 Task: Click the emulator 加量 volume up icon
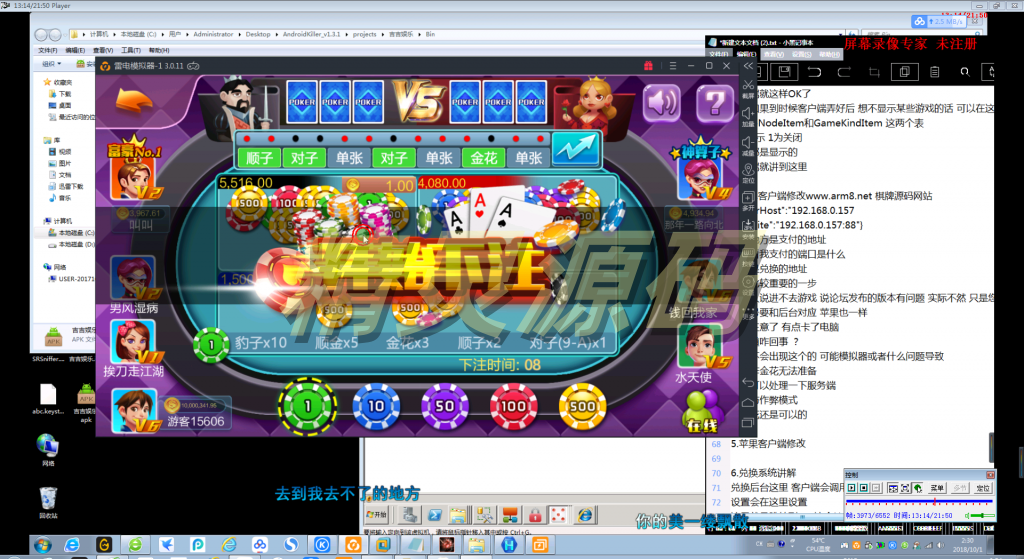click(x=748, y=114)
